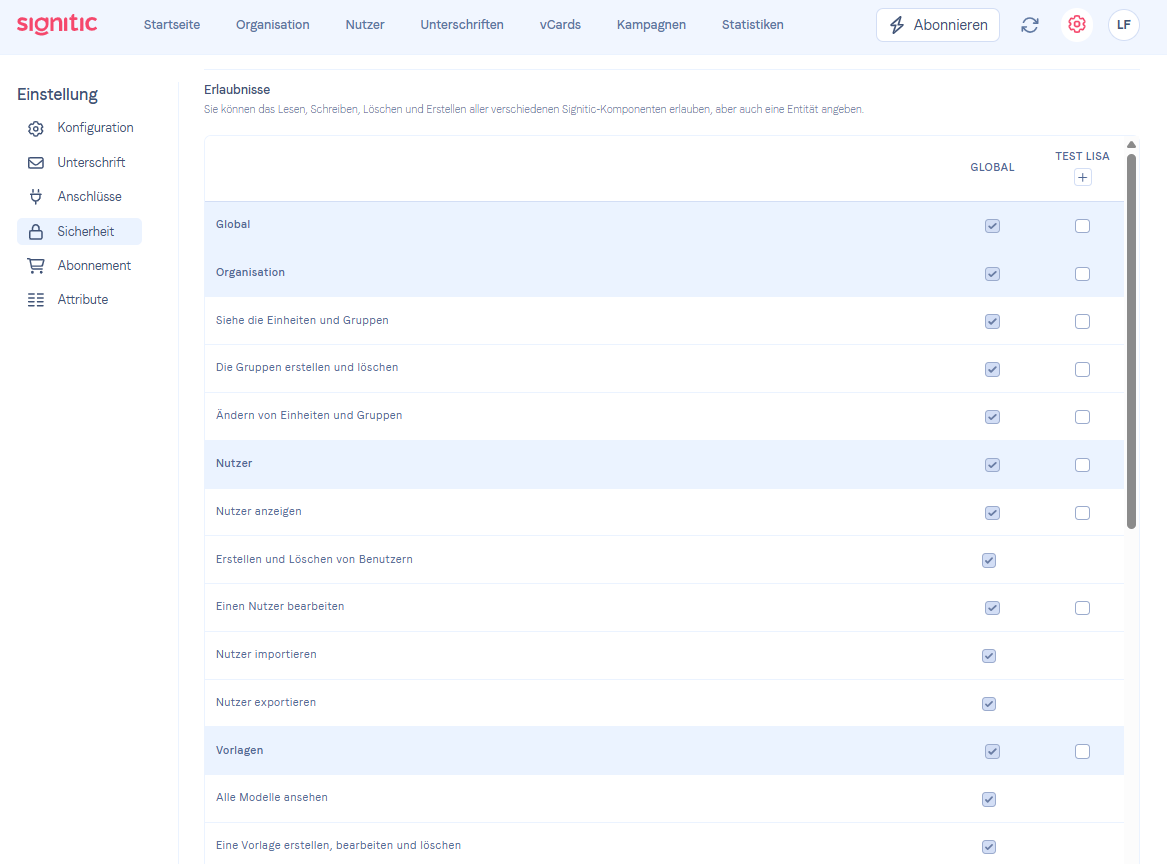This screenshot has width=1167, height=864.
Task: Open the vCards menu
Action: tap(560, 25)
